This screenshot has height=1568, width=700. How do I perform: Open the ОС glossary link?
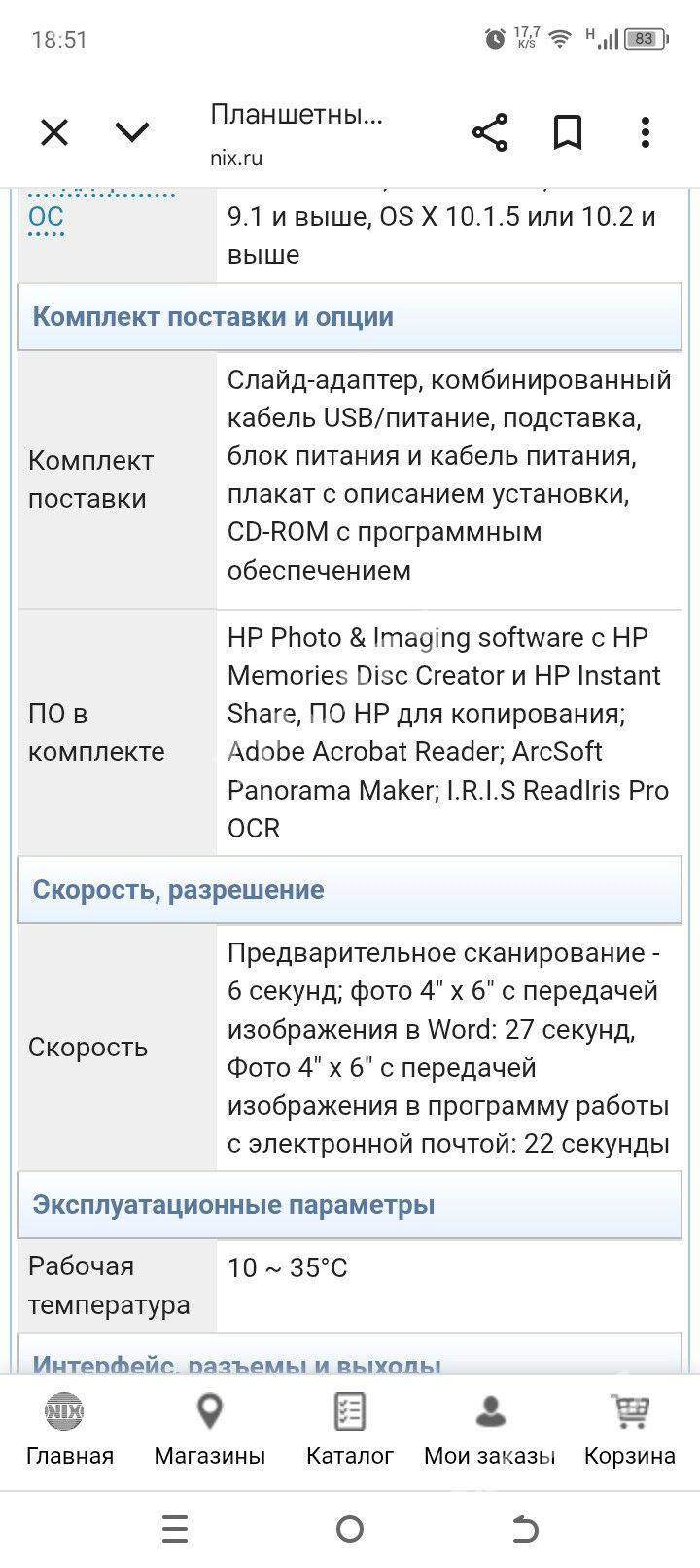point(46,216)
